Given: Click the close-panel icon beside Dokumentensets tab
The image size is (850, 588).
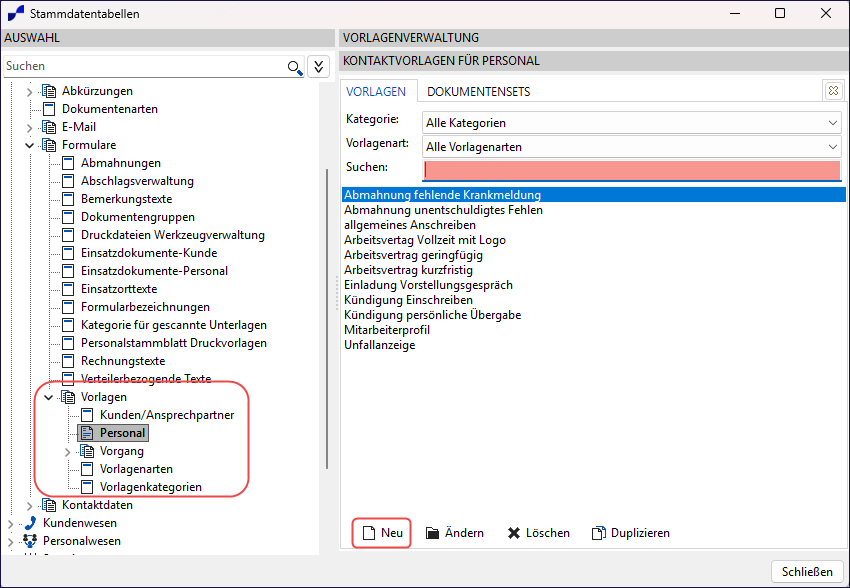Looking at the screenshot, I should [x=832, y=91].
